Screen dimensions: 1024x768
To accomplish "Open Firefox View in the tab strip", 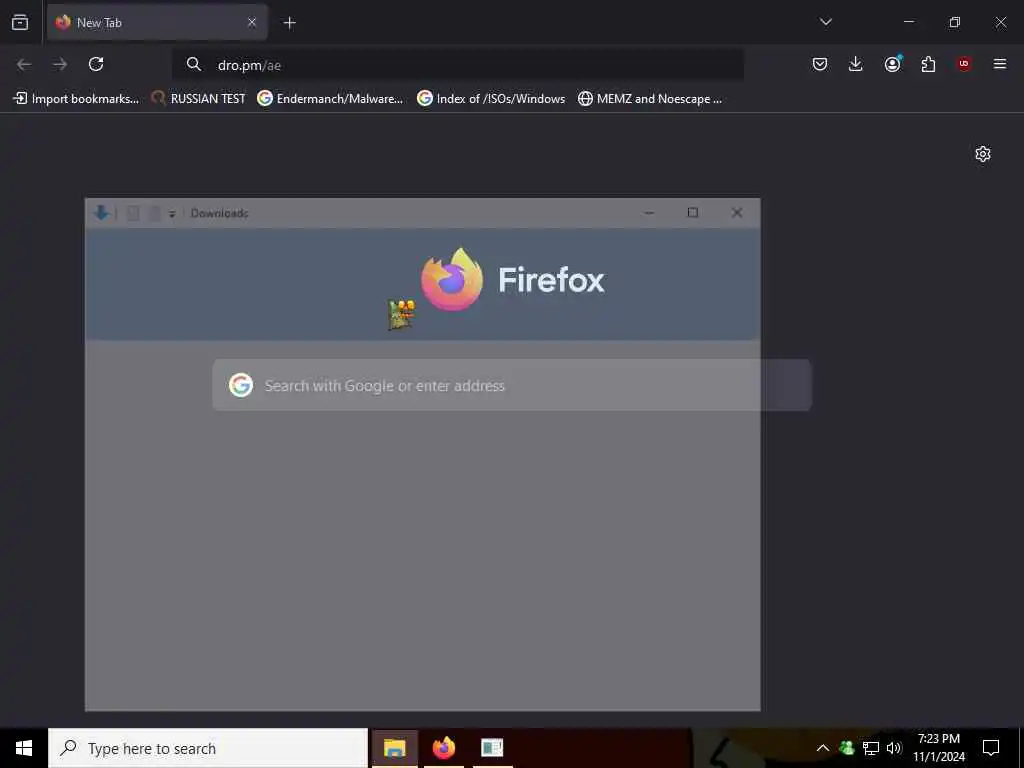I will click(20, 22).
